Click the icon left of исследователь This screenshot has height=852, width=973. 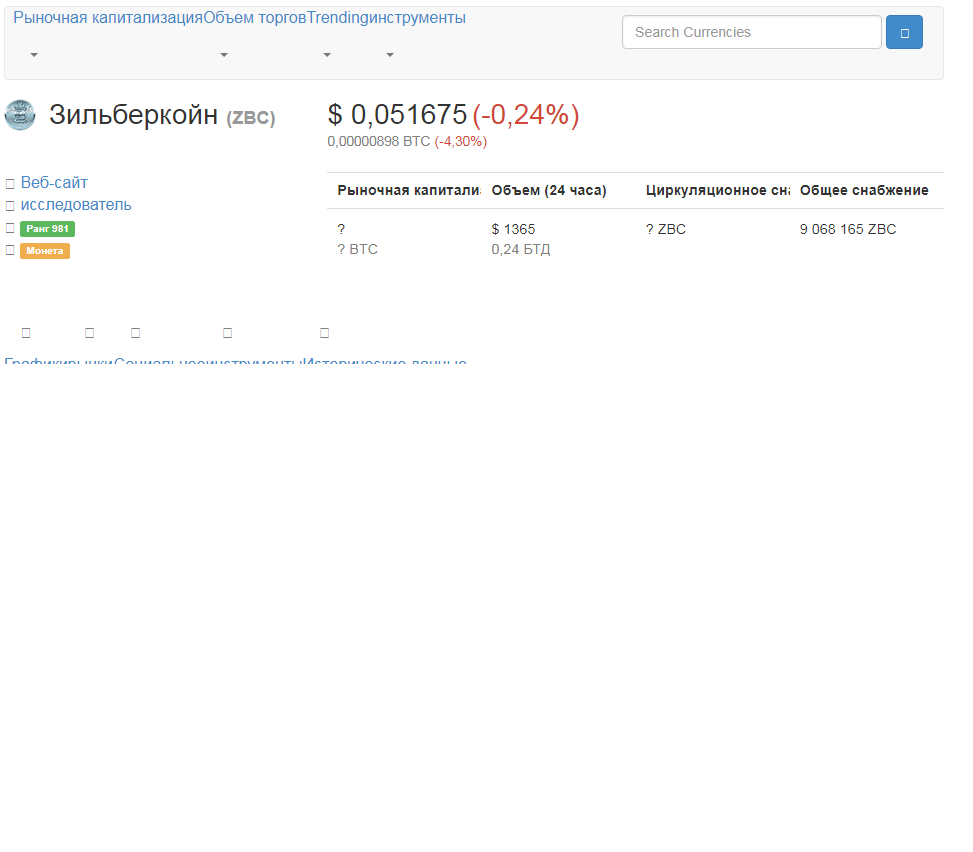pos(10,206)
